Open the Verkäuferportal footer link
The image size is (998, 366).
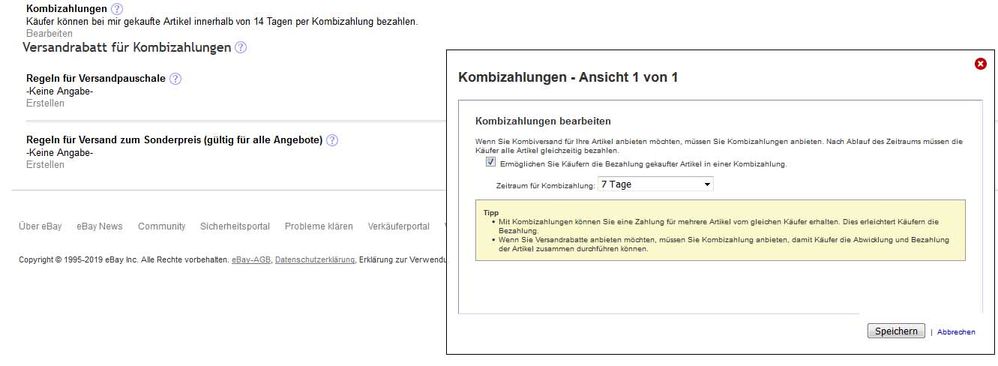(398, 226)
